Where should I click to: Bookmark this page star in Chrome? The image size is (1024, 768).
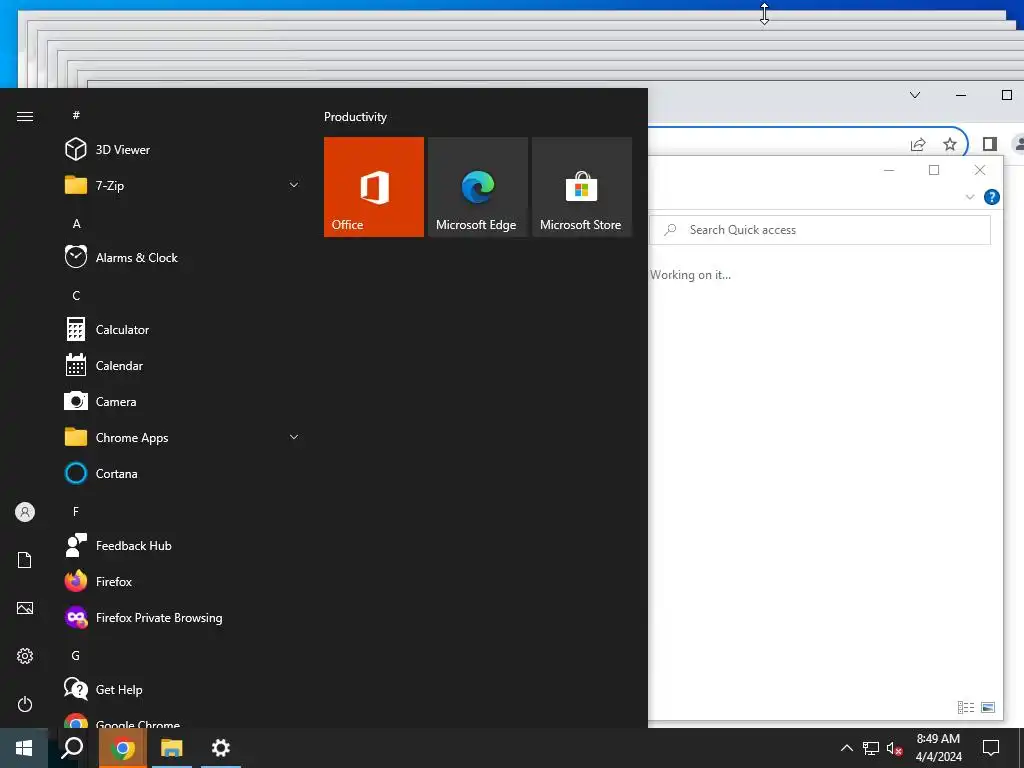coord(950,144)
